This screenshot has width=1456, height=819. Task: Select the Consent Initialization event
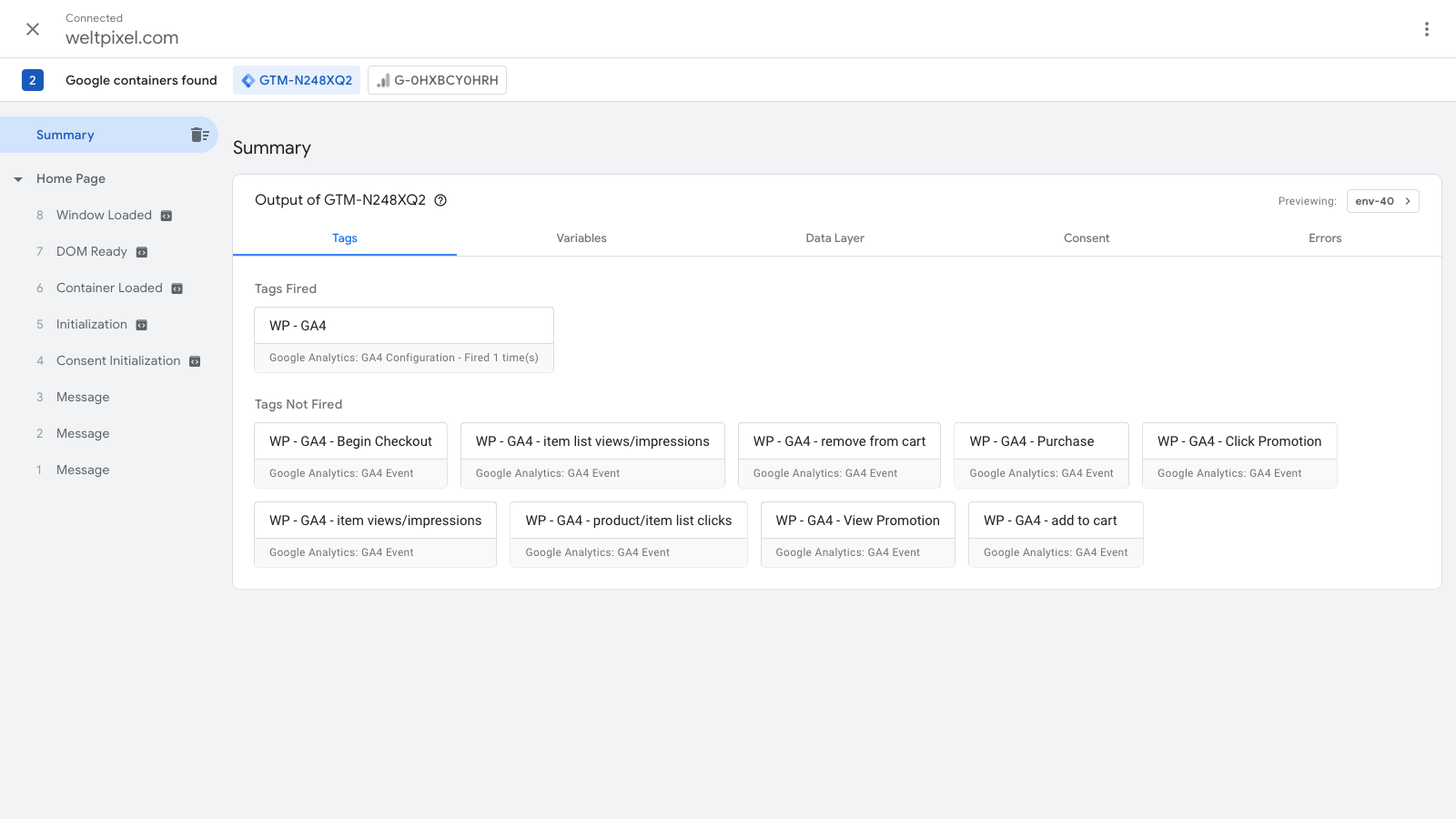pos(118,360)
